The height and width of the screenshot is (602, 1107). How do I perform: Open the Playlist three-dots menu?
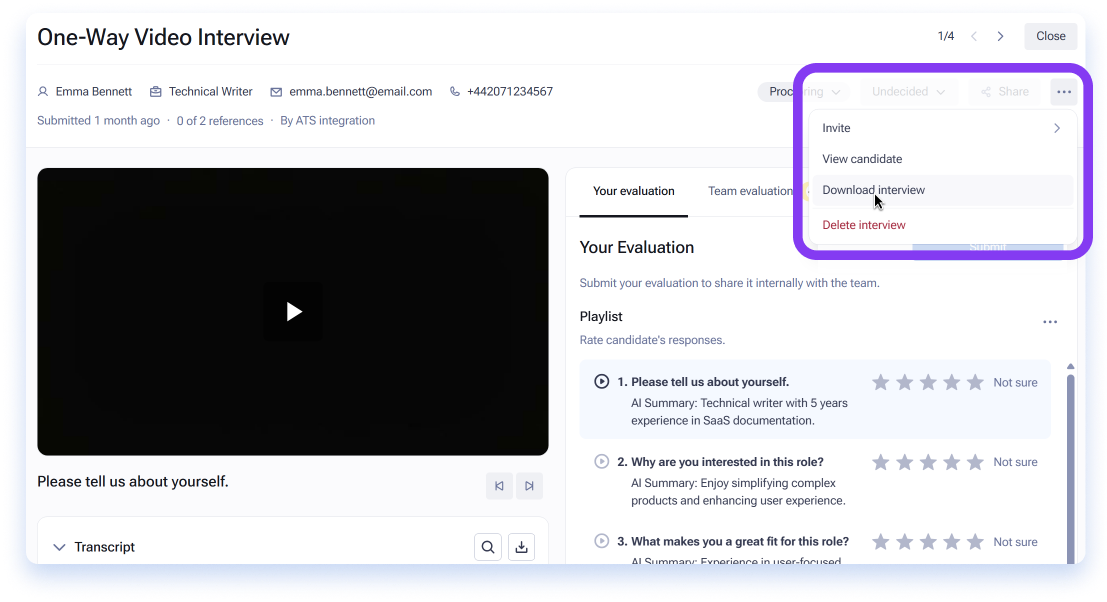[1050, 322]
